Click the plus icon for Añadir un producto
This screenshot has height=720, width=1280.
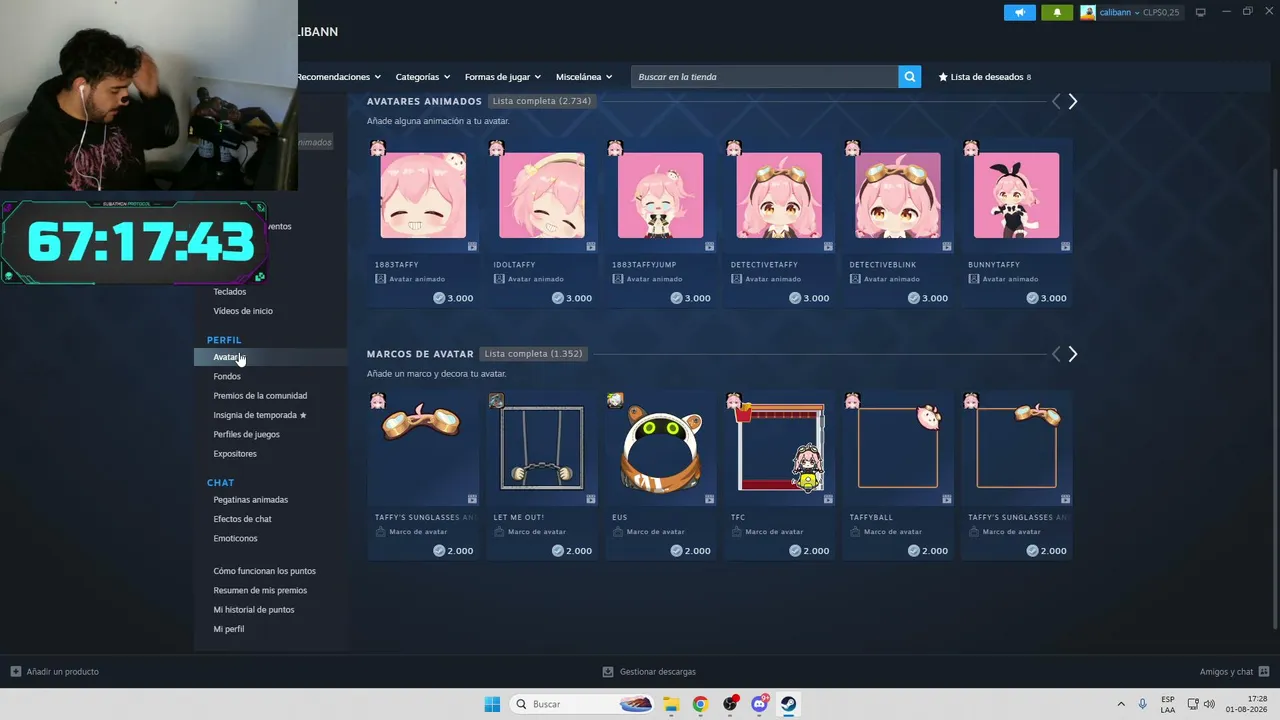coord(15,672)
